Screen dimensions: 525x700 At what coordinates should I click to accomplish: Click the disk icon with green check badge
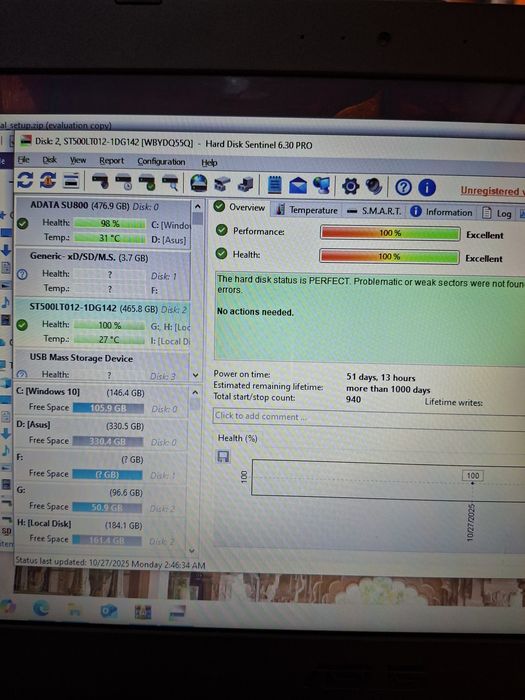click(147, 183)
